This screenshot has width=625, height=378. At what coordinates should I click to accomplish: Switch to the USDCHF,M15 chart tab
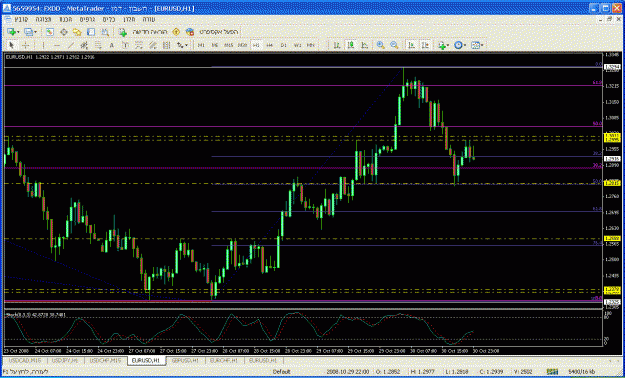(x=105, y=360)
